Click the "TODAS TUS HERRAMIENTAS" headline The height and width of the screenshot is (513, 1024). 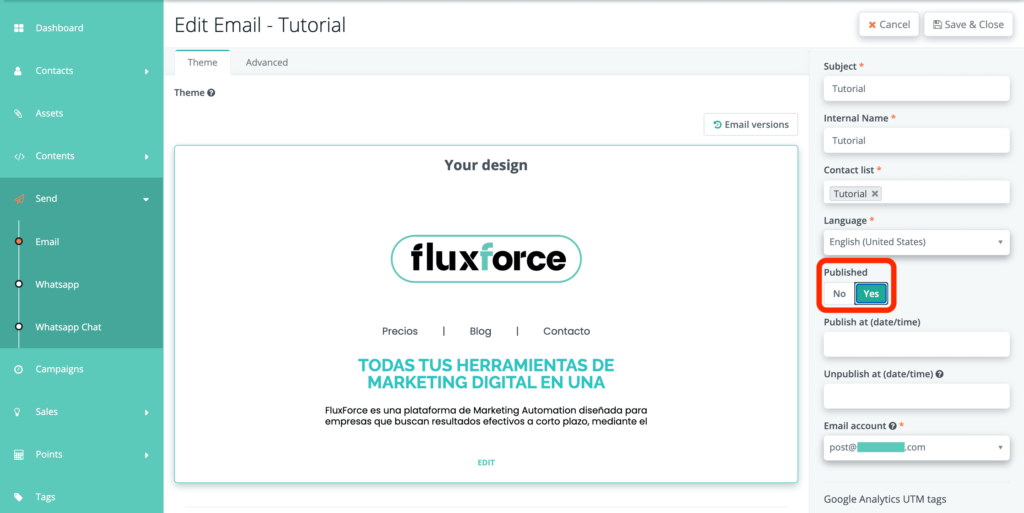pos(486,373)
